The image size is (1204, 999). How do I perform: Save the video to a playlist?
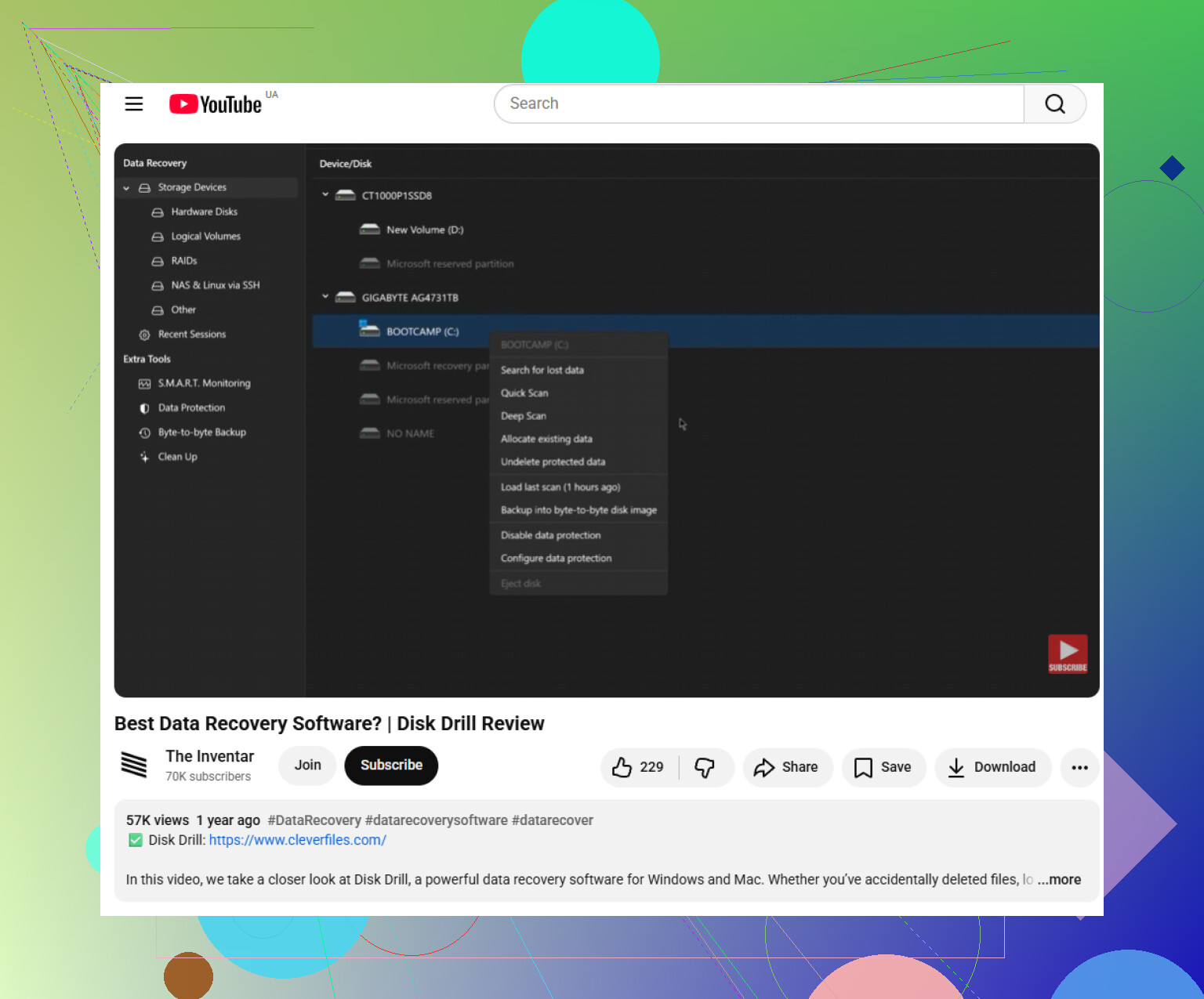point(883,767)
